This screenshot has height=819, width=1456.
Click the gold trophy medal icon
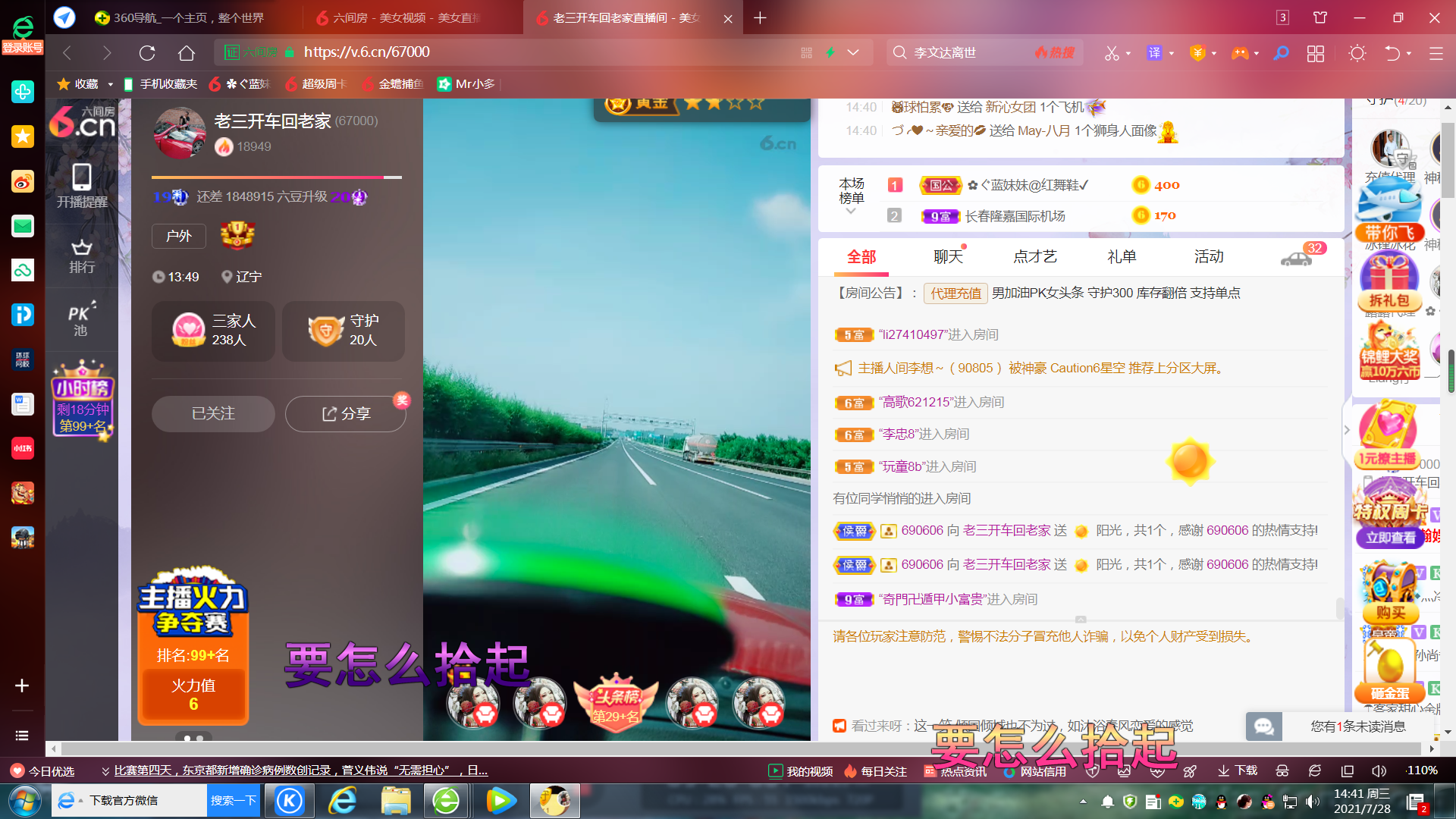coord(237,236)
